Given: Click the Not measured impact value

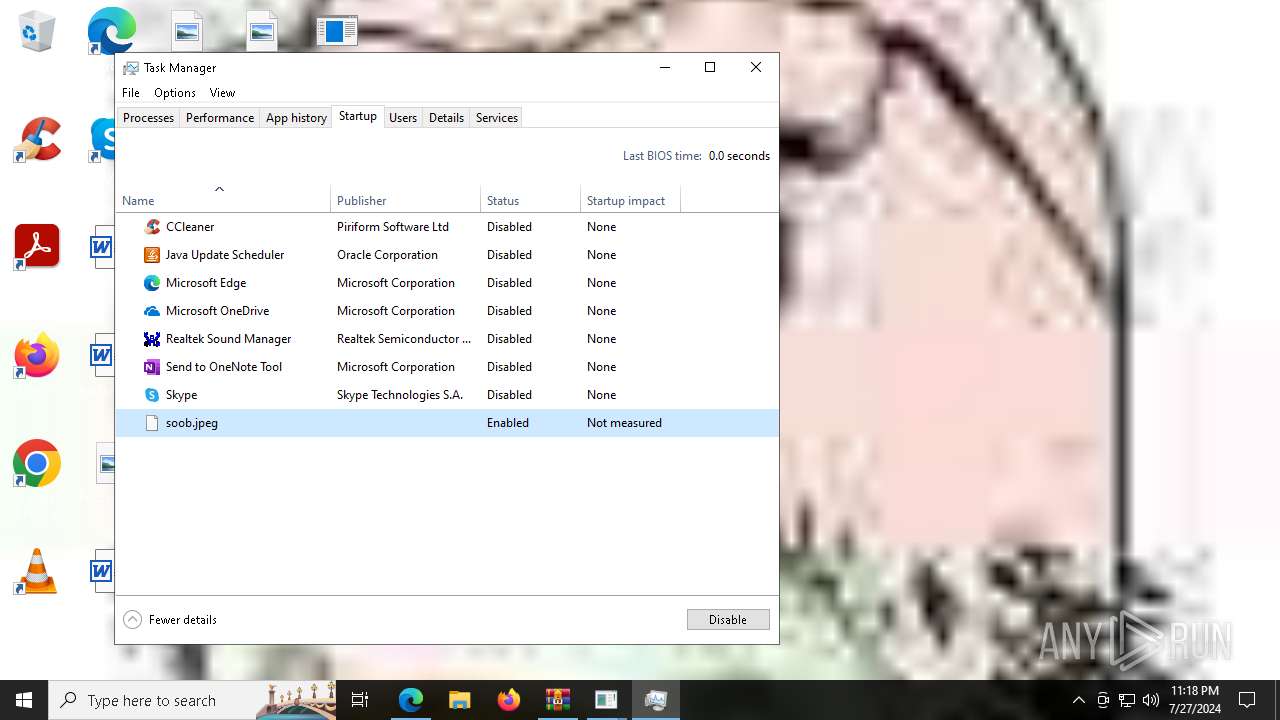Looking at the screenshot, I should coord(624,423).
